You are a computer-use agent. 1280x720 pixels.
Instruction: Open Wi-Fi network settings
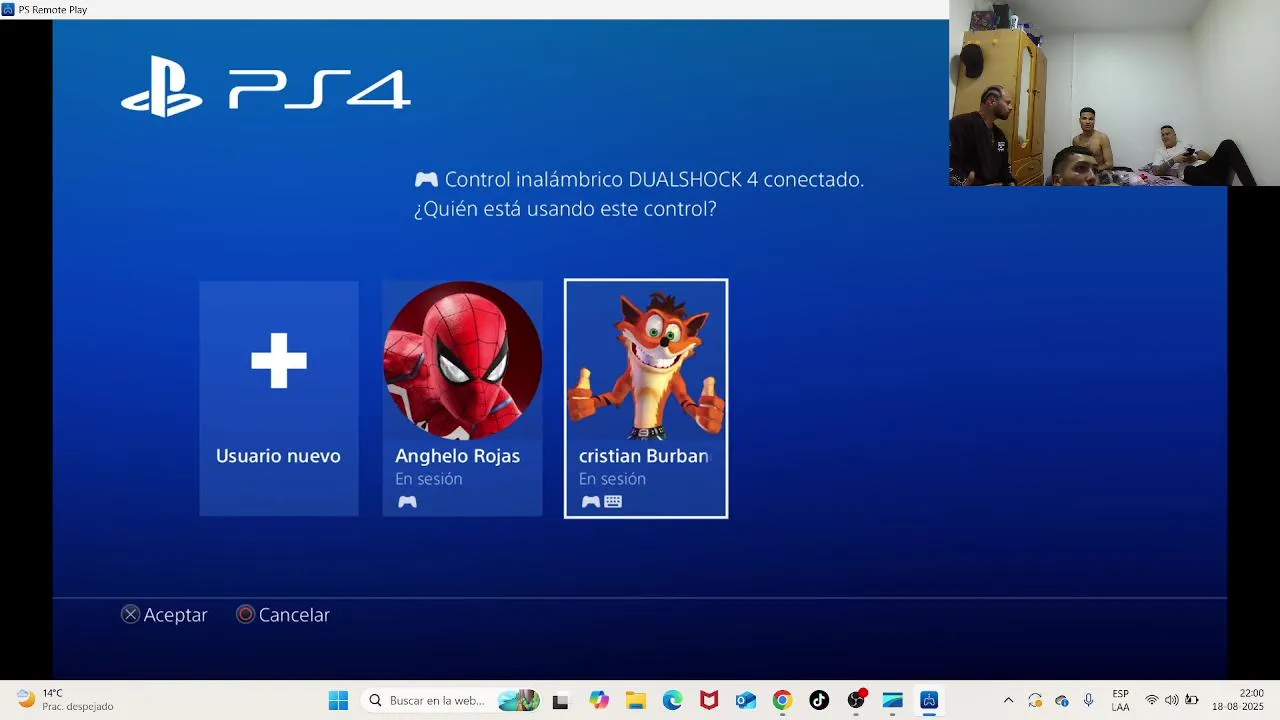[x=1152, y=701]
